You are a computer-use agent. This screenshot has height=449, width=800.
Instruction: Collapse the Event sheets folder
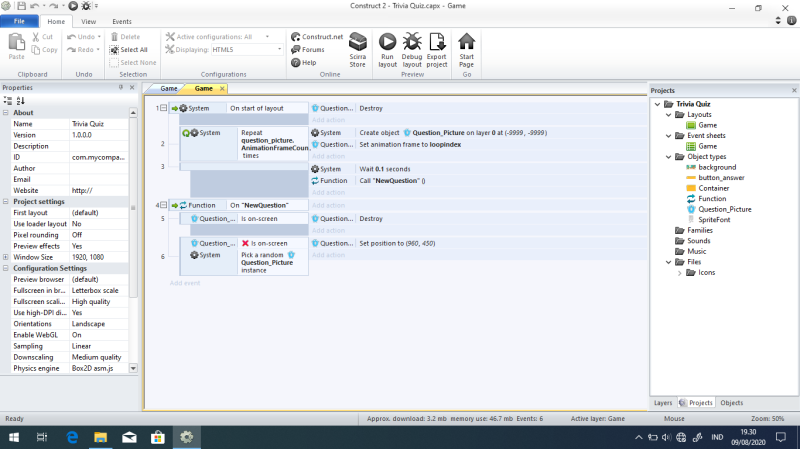pos(669,136)
